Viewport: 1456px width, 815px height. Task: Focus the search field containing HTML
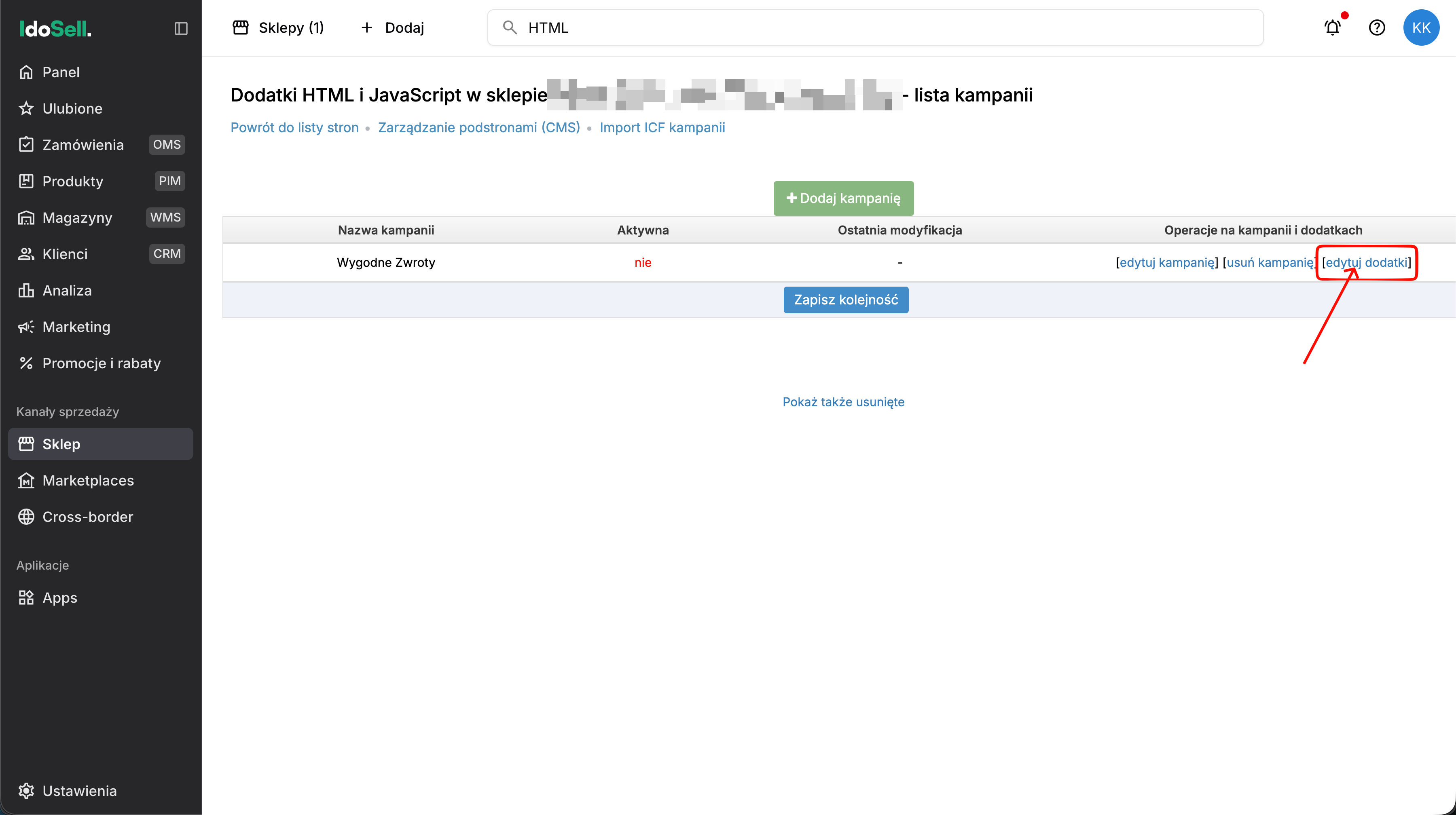(875, 27)
